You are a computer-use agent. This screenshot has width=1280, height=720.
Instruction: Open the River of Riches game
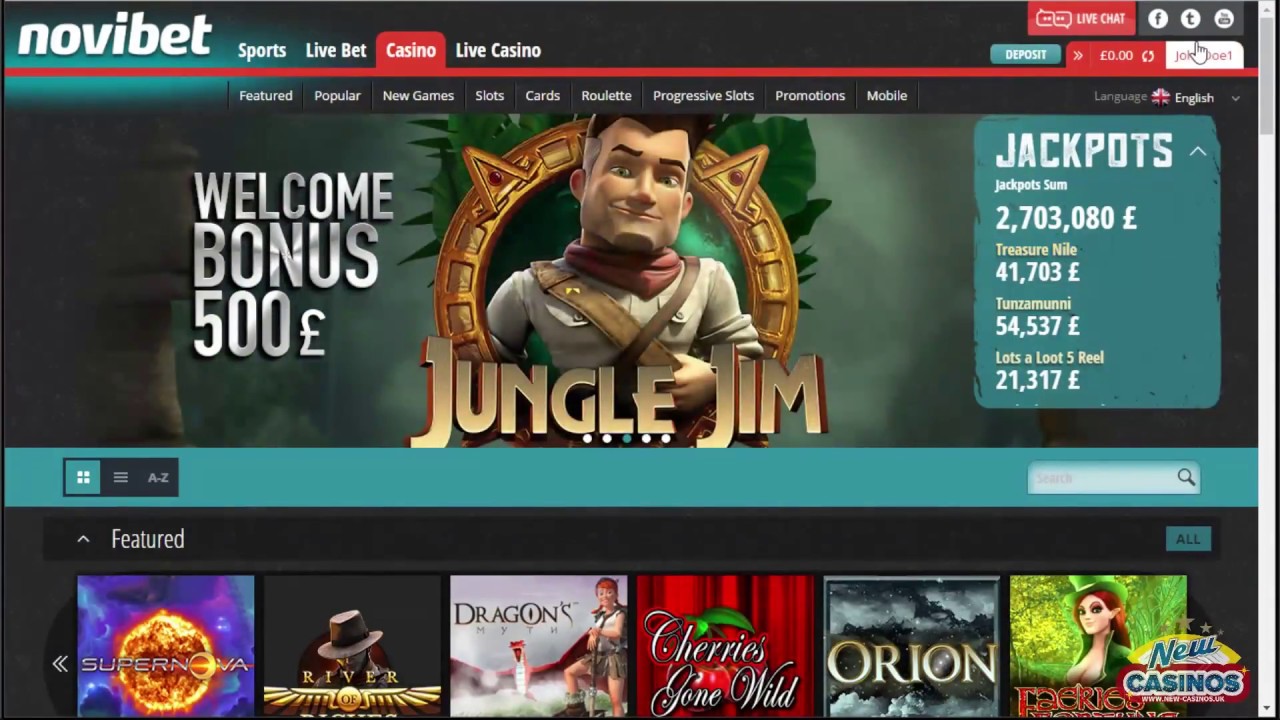click(x=352, y=645)
